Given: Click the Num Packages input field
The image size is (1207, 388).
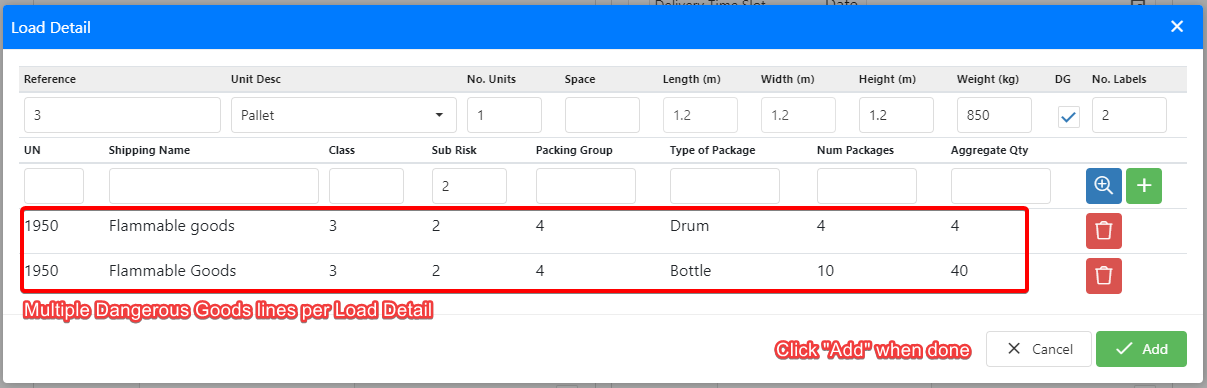Looking at the screenshot, I should 867,186.
